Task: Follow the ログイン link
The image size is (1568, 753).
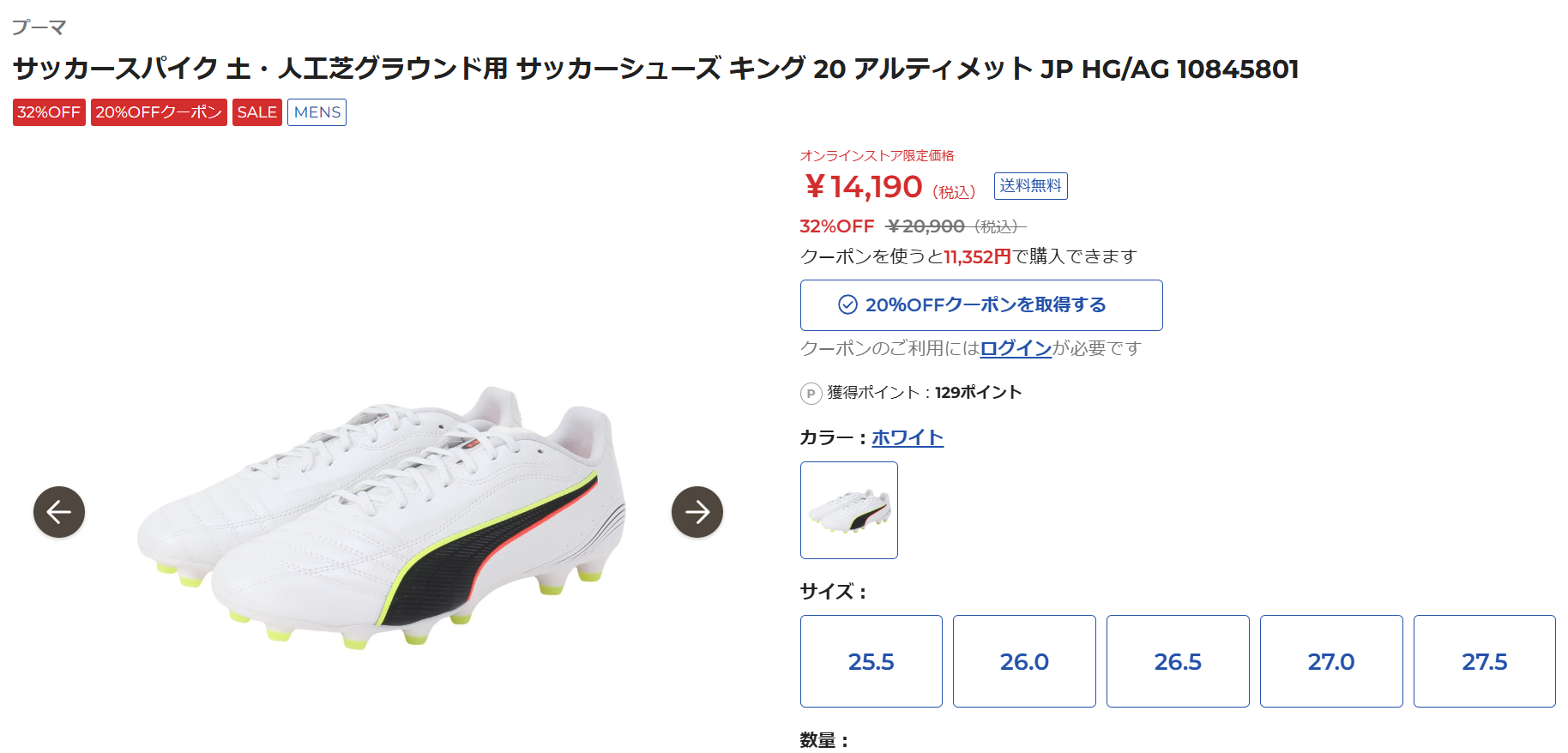Action: tap(1016, 348)
